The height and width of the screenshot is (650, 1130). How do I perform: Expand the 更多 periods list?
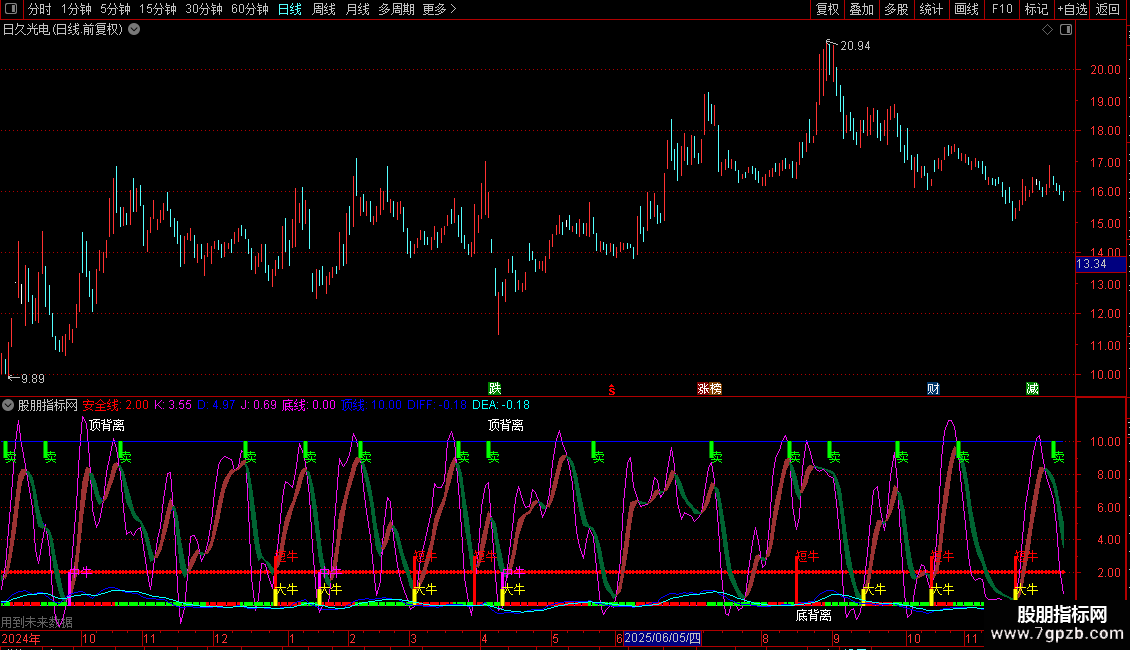click(439, 9)
